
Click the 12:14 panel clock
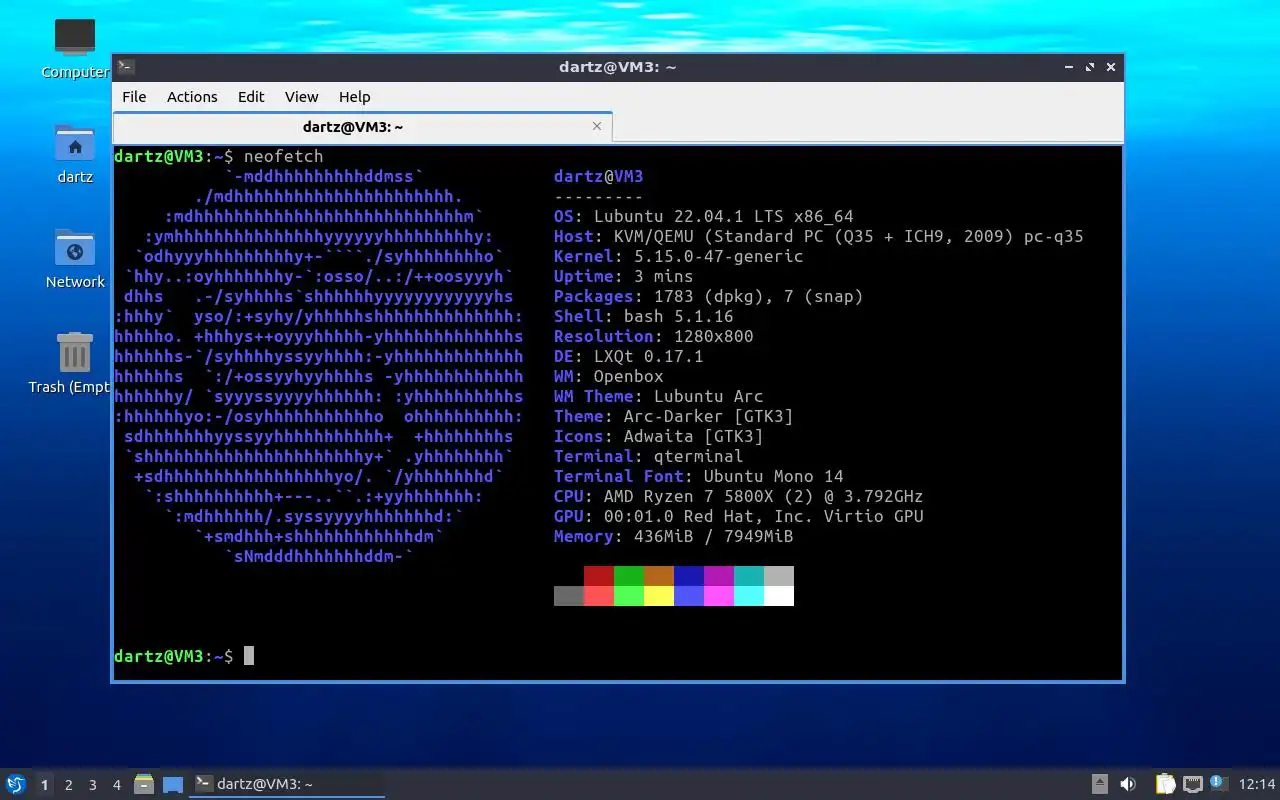point(1257,784)
